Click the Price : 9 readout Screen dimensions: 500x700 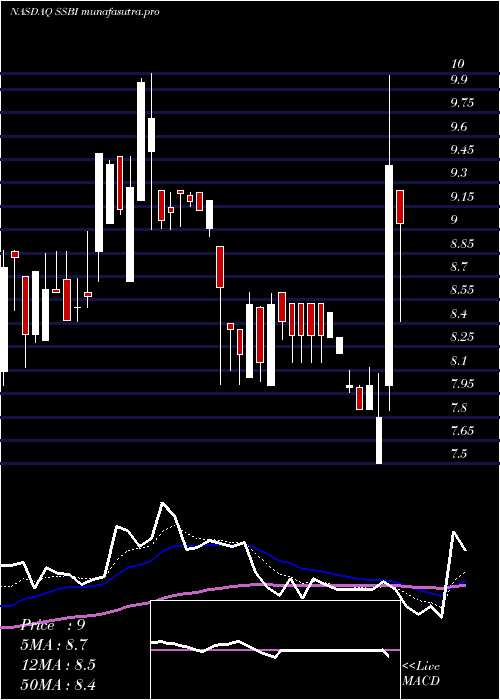(53, 625)
